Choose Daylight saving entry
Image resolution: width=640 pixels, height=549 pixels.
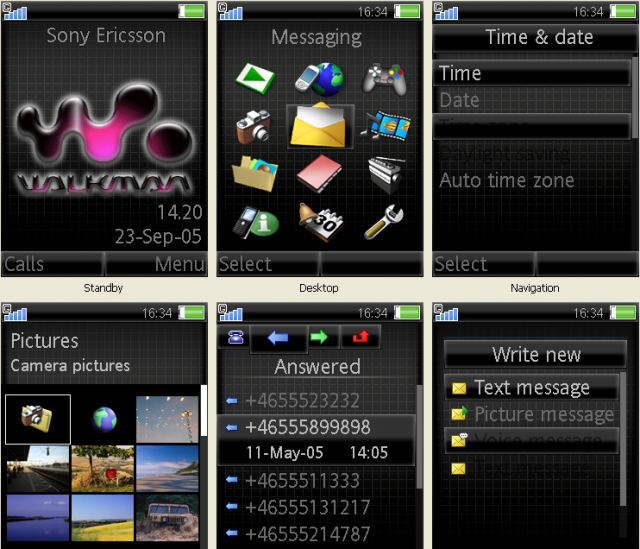coord(532,154)
